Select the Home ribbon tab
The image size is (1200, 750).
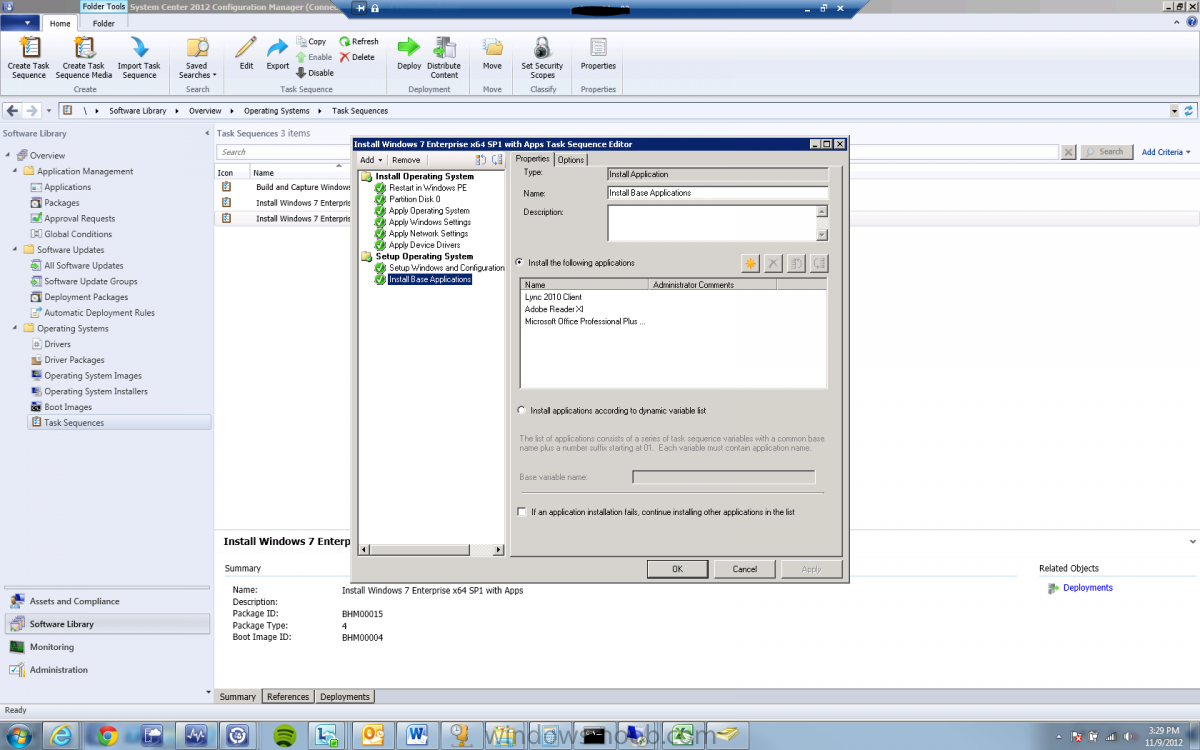(60, 23)
